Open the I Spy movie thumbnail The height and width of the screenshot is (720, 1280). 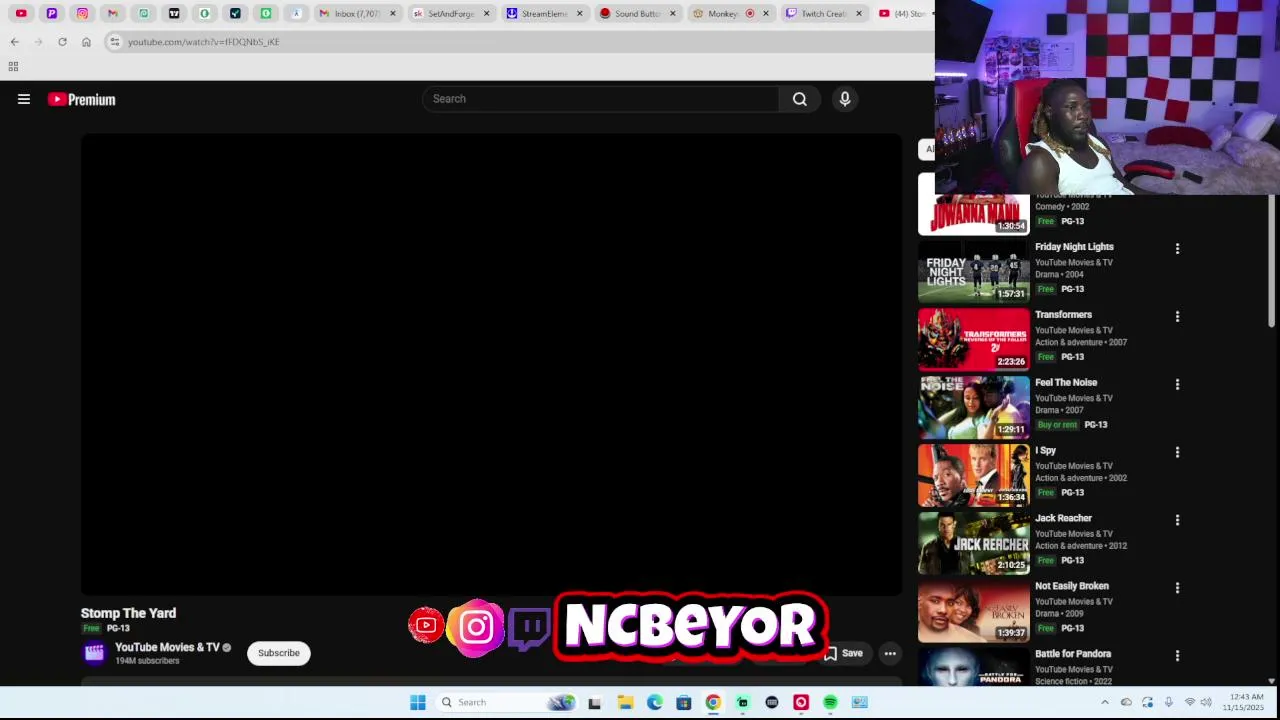[x=973, y=475]
